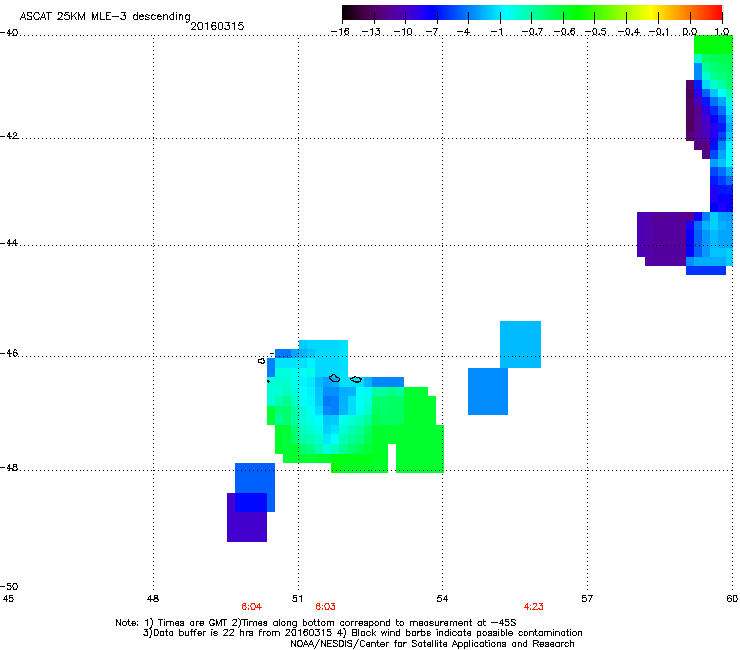Click the latitude axis label "-44"
Viewport: 740px width, 650px height.
click(x=9, y=243)
